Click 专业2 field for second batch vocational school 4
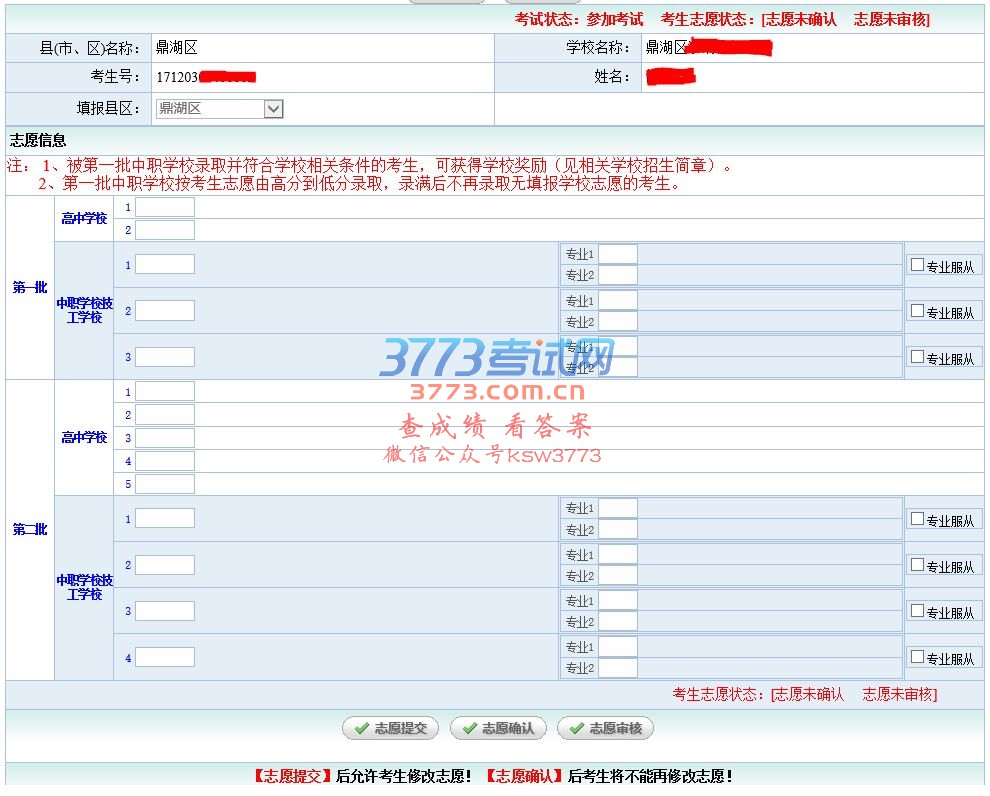The image size is (990, 796). 617,668
